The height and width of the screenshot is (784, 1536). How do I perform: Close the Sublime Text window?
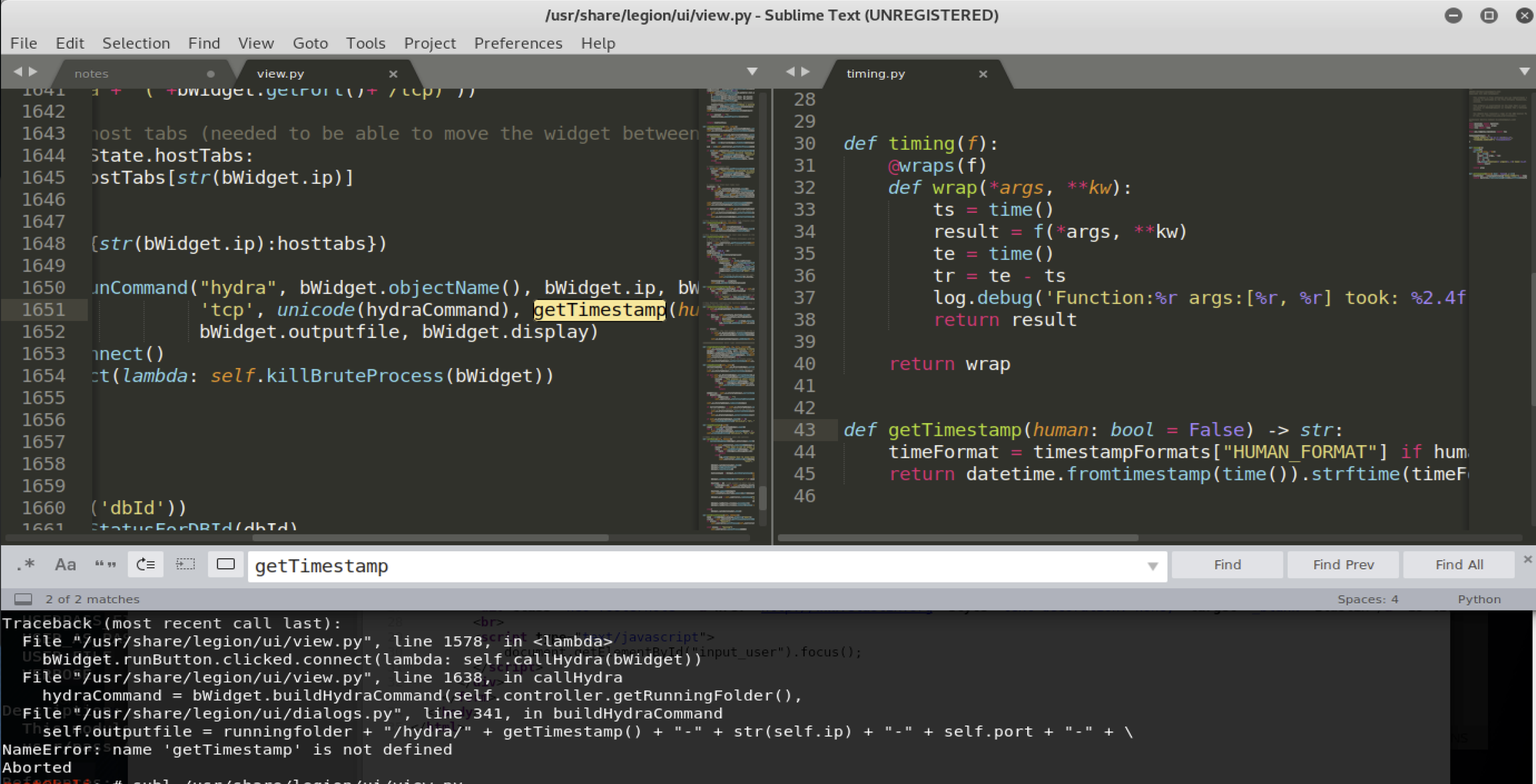tap(1525, 15)
